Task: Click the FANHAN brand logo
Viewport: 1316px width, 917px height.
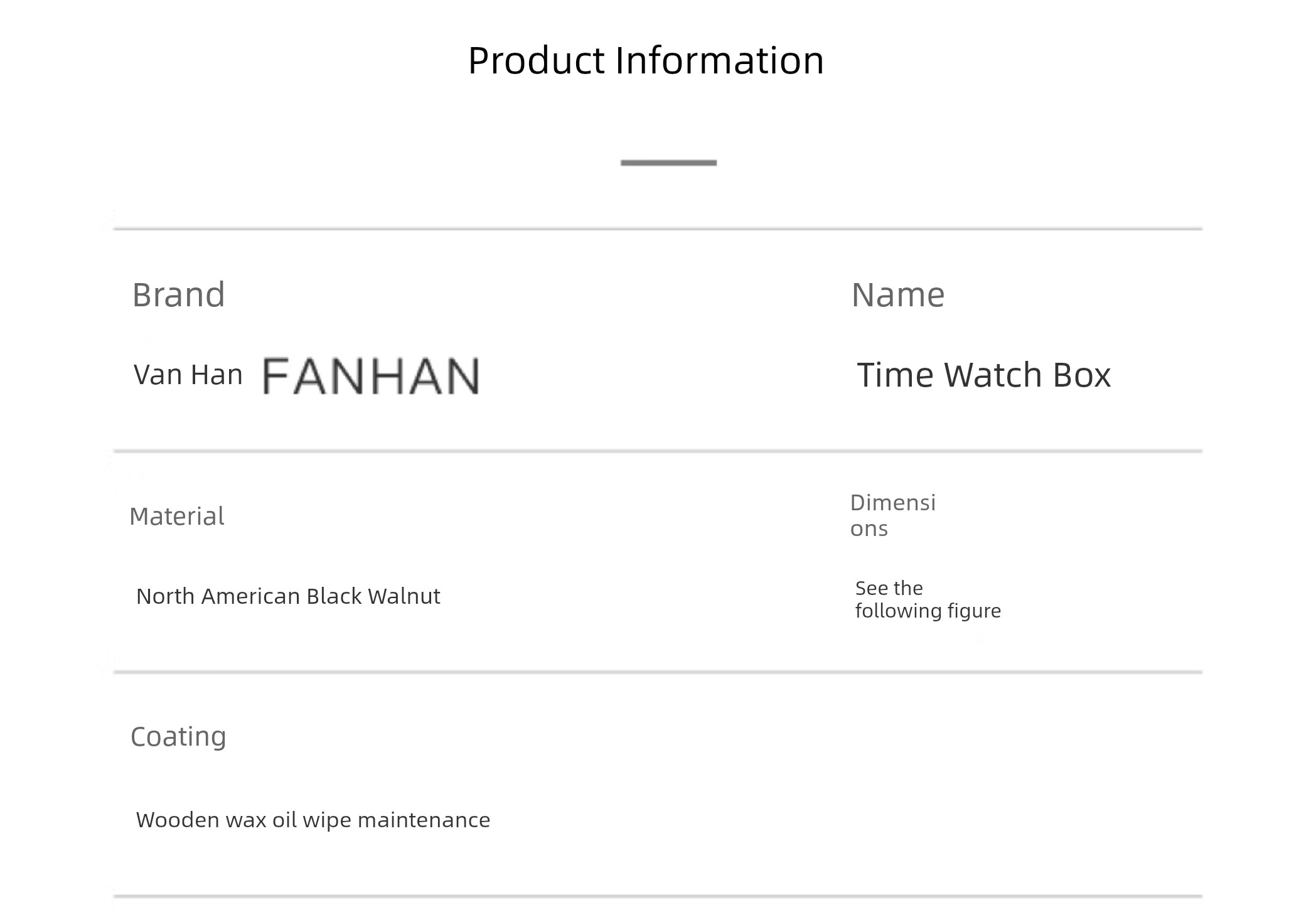Action: (x=371, y=376)
